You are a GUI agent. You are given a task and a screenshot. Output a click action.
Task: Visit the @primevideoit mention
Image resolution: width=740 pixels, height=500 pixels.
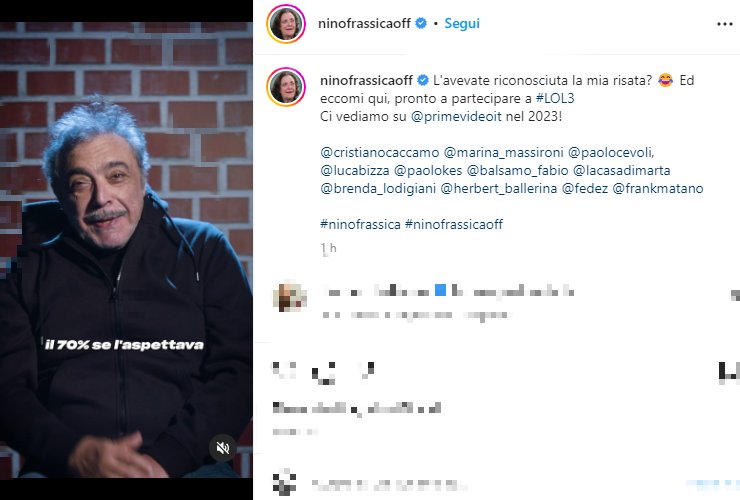pyautogui.click(x=456, y=117)
